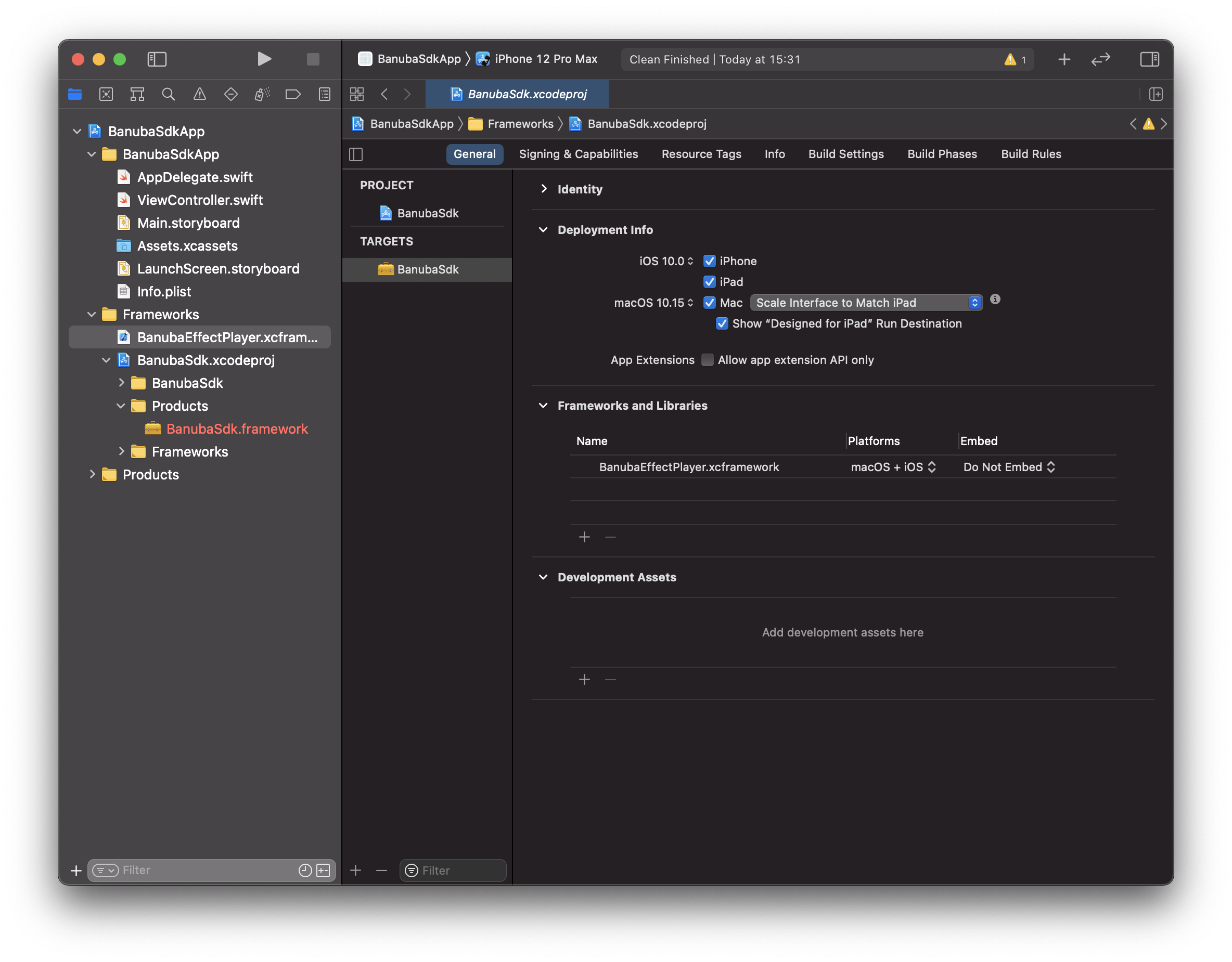Click the targets Filter field
The image size is (1232, 962).
(x=453, y=870)
